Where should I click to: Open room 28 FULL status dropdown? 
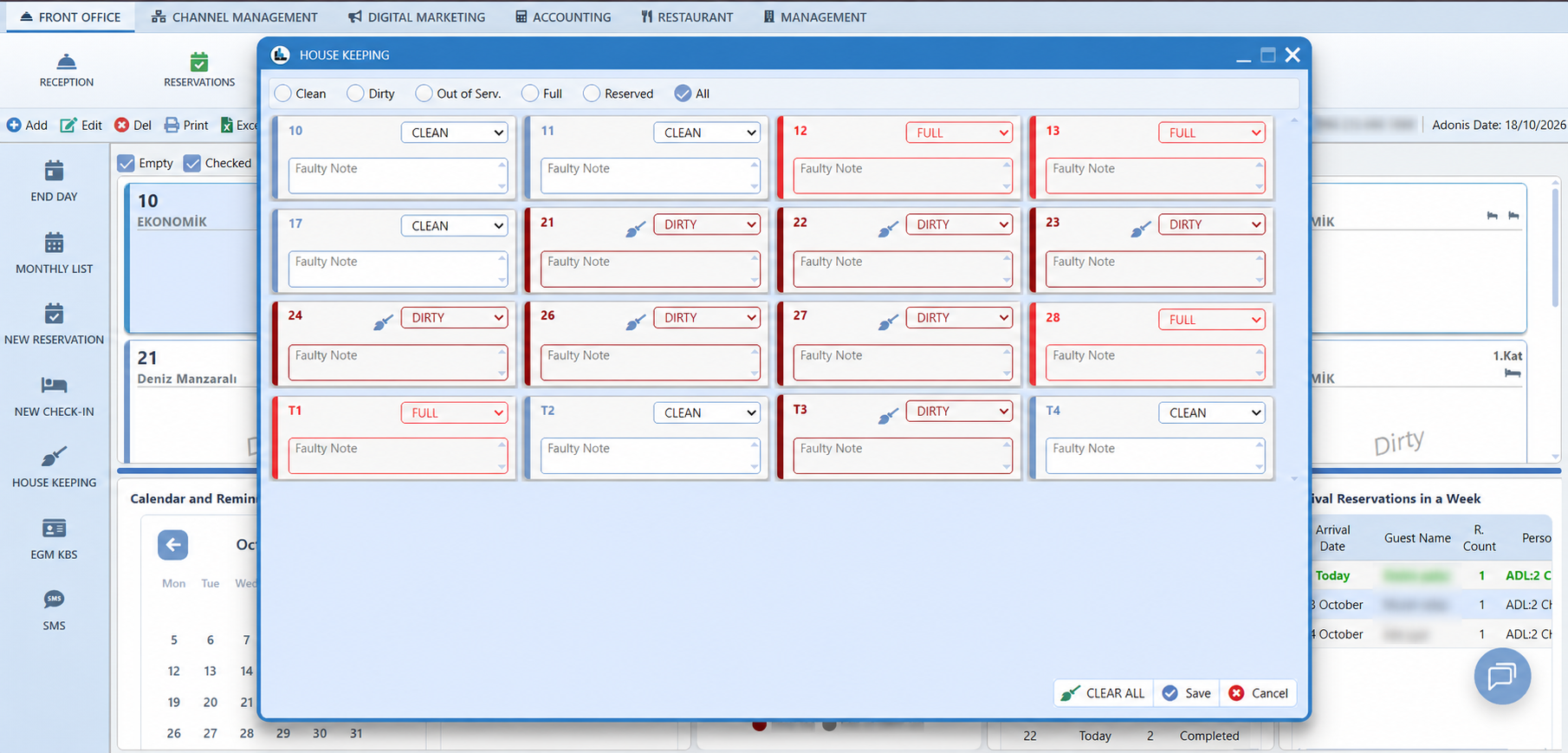1211,319
